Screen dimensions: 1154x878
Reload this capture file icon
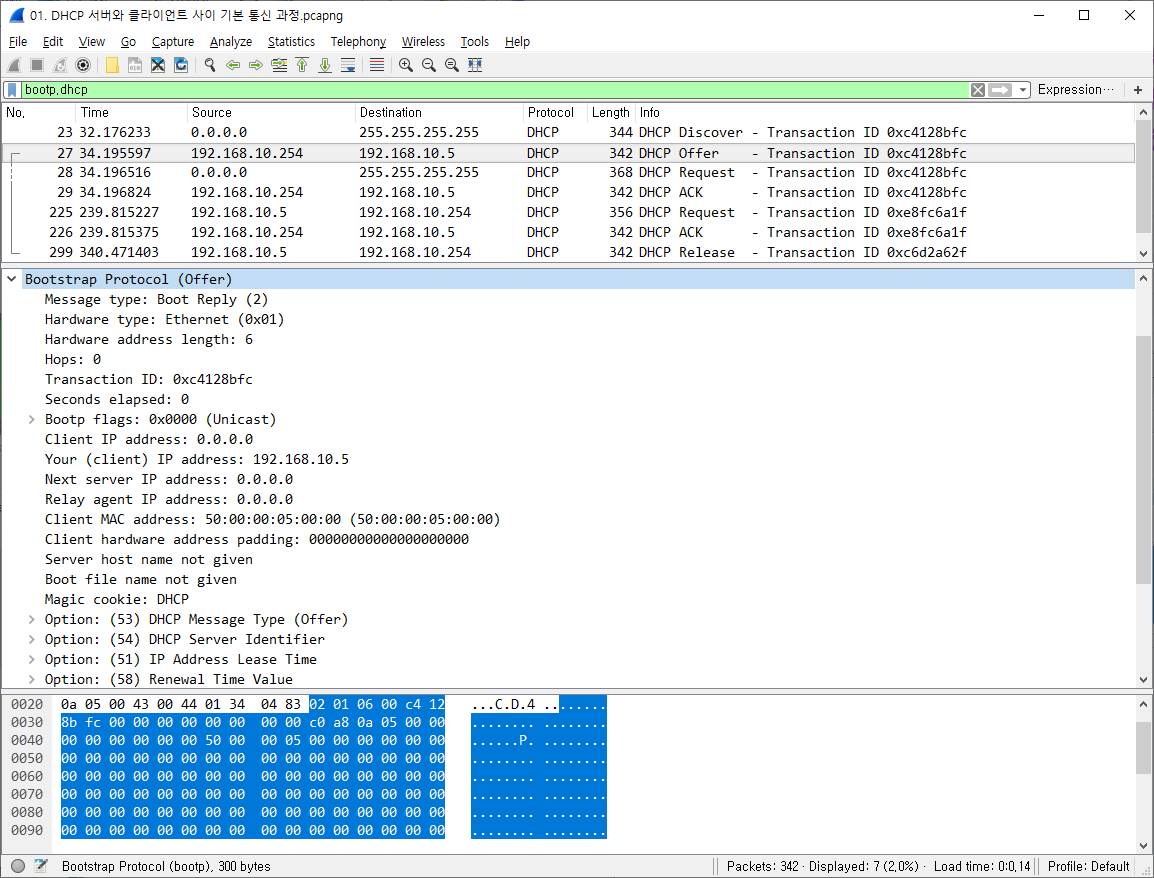pyautogui.click(x=181, y=66)
